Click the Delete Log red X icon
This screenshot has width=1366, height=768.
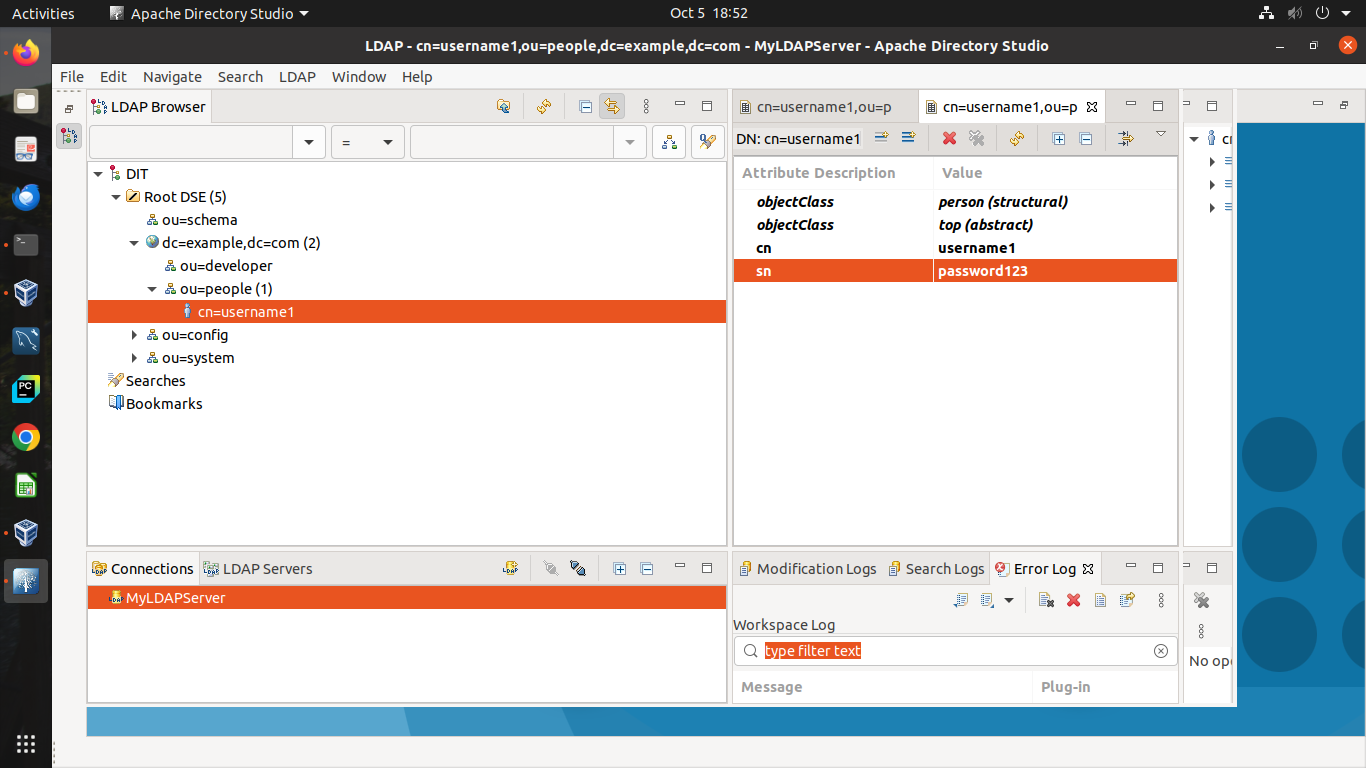click(1073, 600)
